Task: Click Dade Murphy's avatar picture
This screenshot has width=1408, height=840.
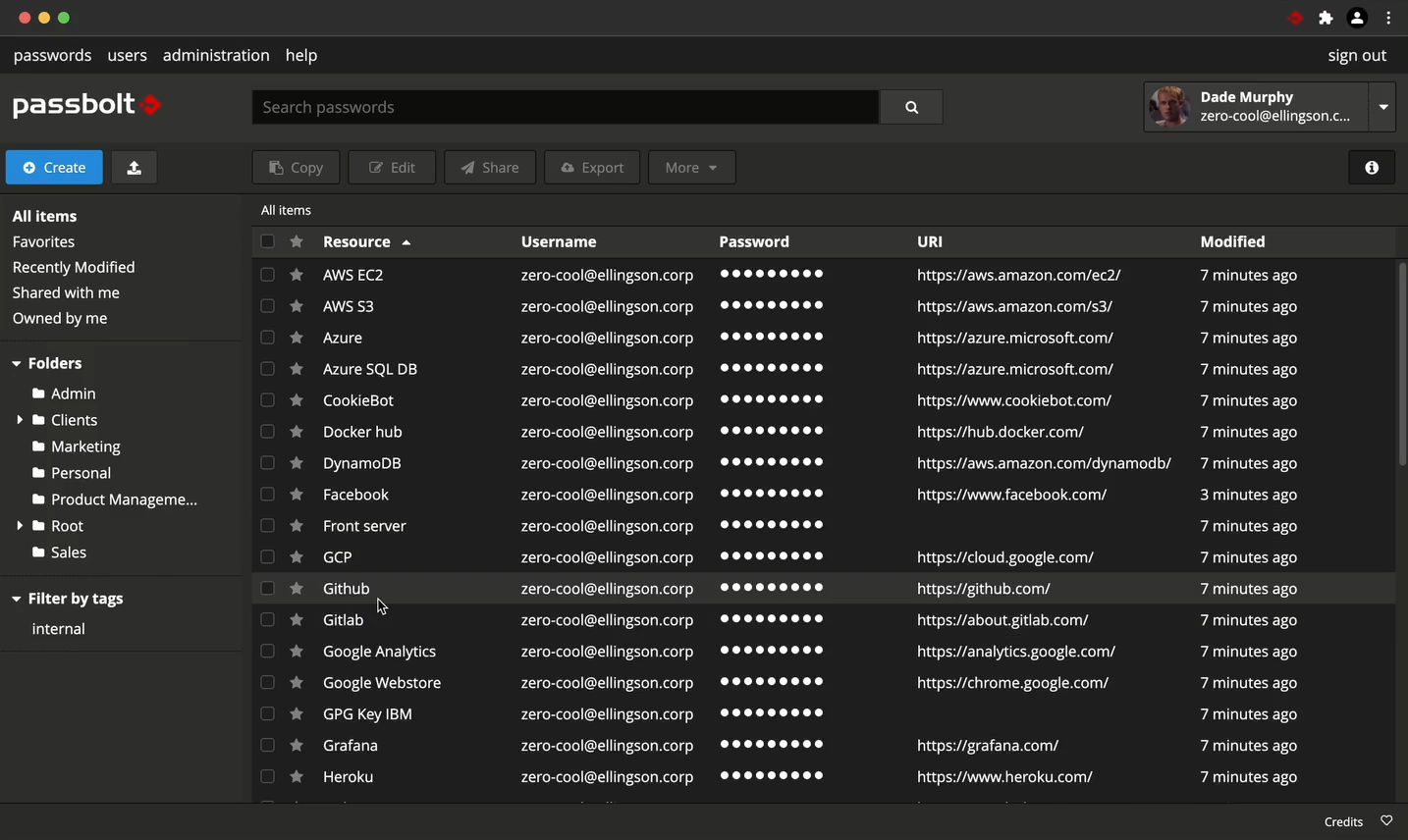Action: tap(1169, 106)
